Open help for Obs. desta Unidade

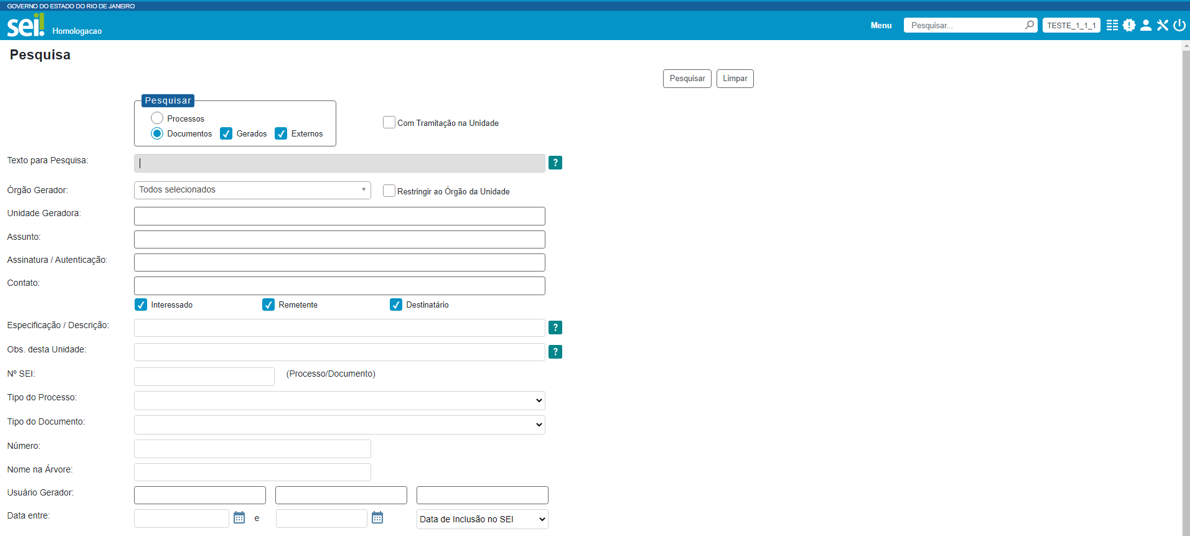point(555,352)
